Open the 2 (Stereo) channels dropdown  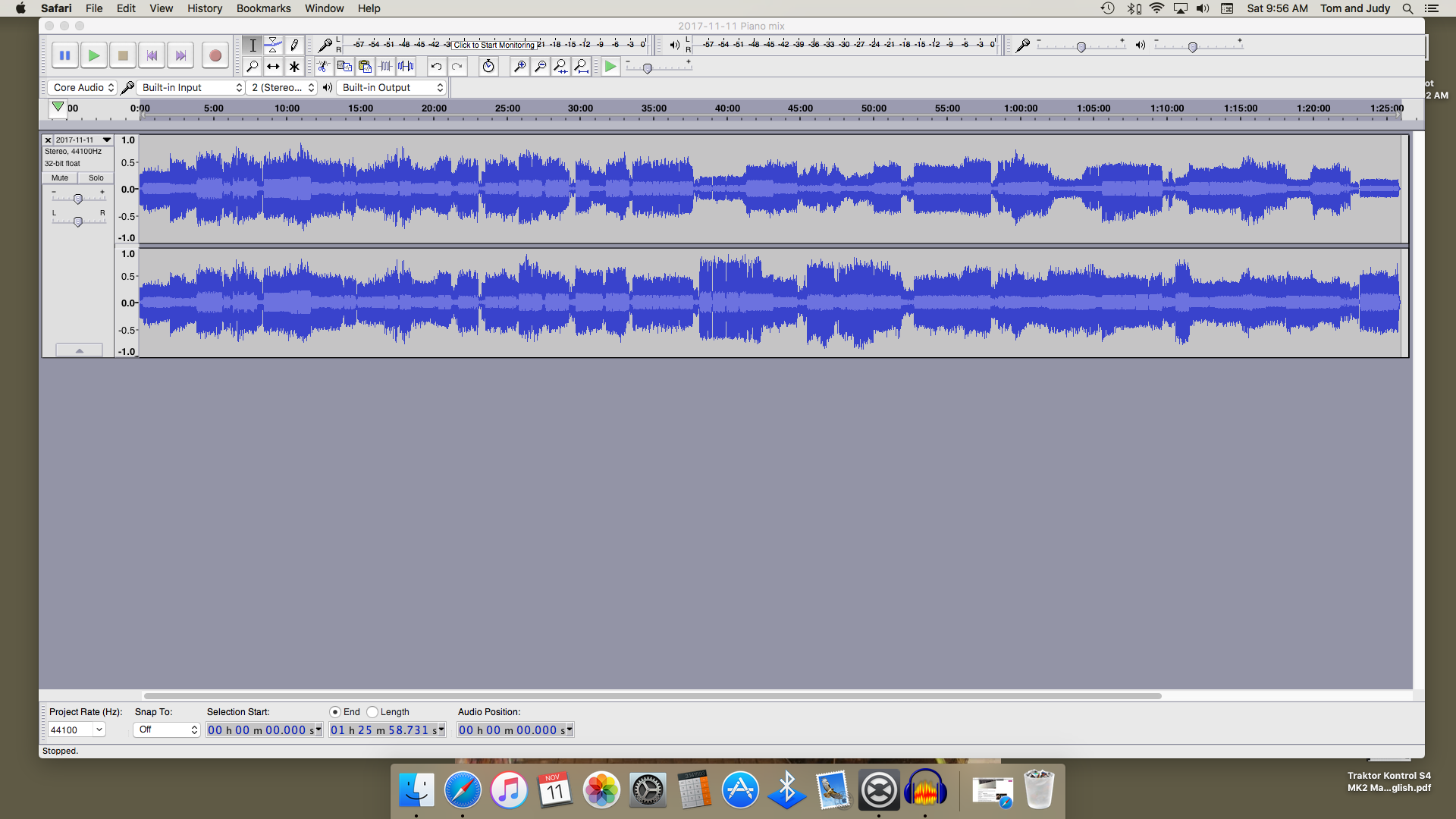click(282, 88)
